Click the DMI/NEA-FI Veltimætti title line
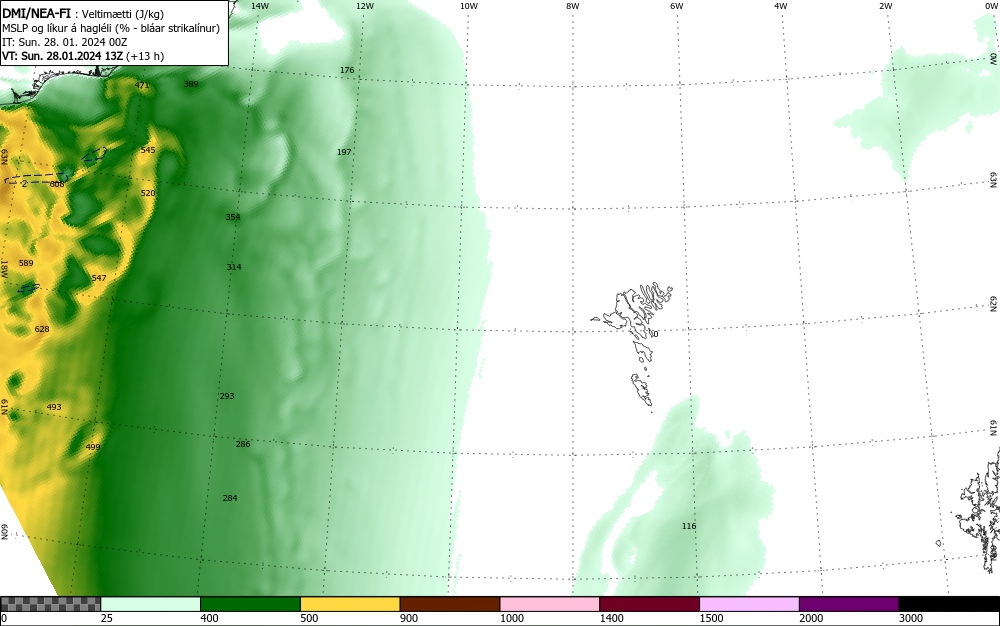Screen dimensions: 1000x626 (83, 14)
